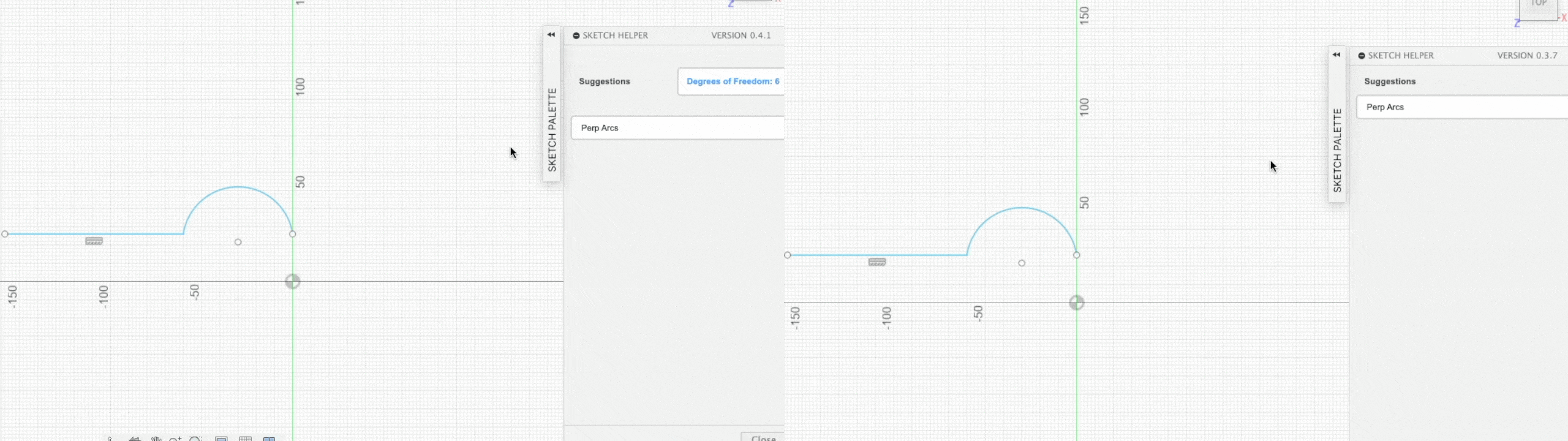Collapse the Sketch Helper 0.4.1 panel with its minus icon
Screen dimensions: 1568x441
tap(576, 36)
